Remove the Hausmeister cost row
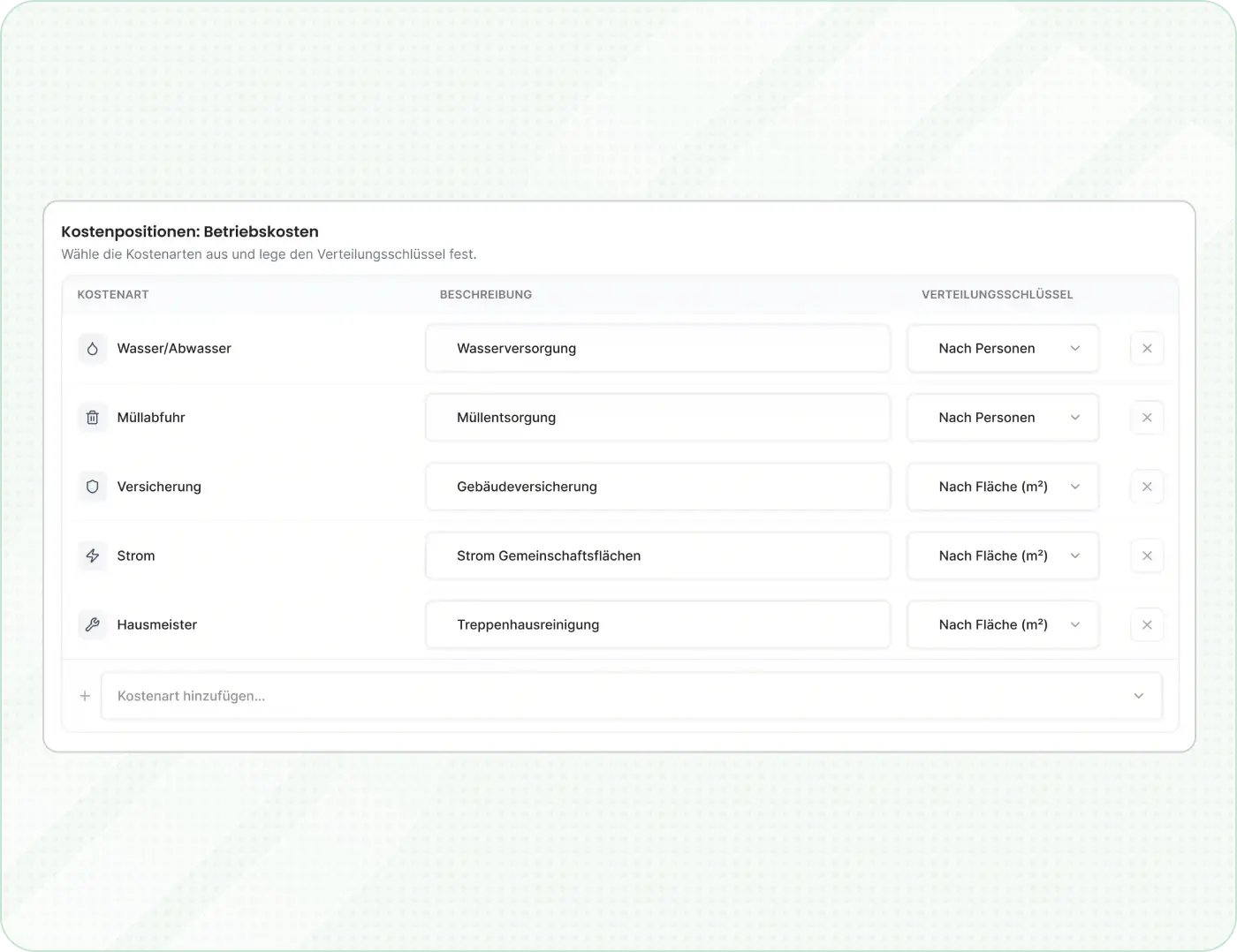 tap(1147, 624)
